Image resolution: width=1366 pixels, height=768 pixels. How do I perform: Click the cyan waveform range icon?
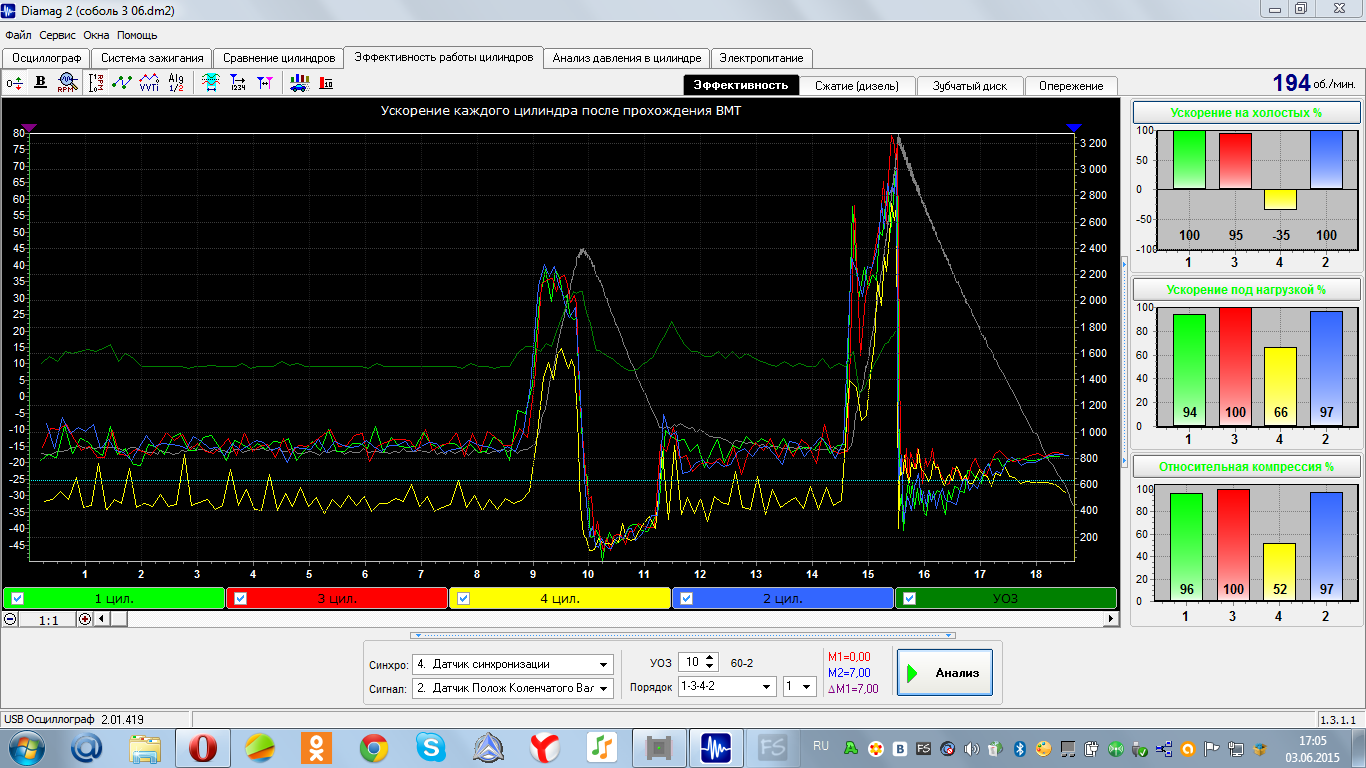click(x=211, y=83)
